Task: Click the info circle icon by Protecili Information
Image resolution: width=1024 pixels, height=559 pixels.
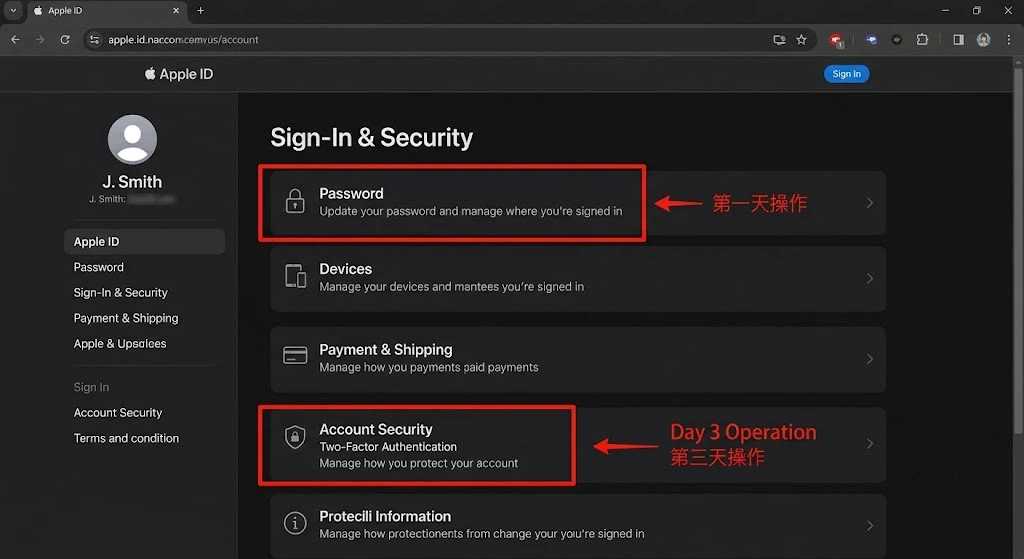Action: [295, 523]
